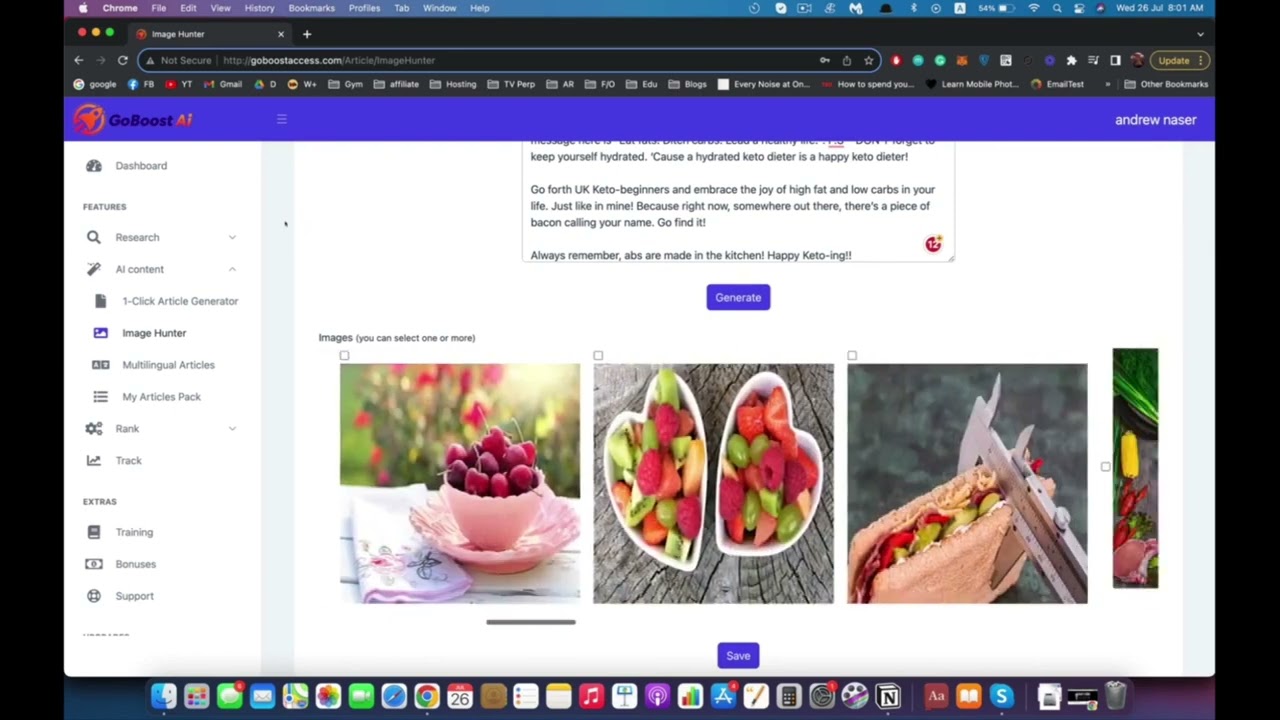Select the sandwich with caliper image checkbox
The width and height of the screenshot is (1280, 720).
click(x=852, y=356)
